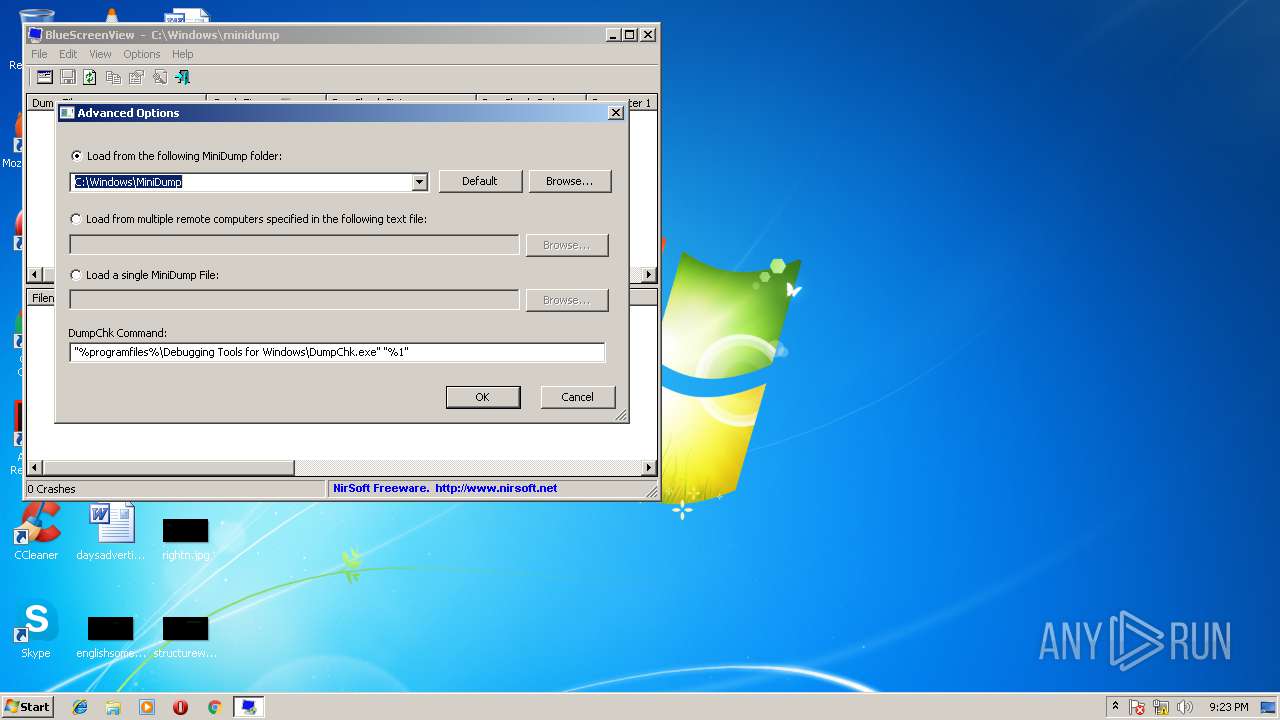This screenshot has width=1280, height=720.
Task: Click the lower pane horizontal scrollbar thumb
Action: pyautogui.click(x=168, y=467)
